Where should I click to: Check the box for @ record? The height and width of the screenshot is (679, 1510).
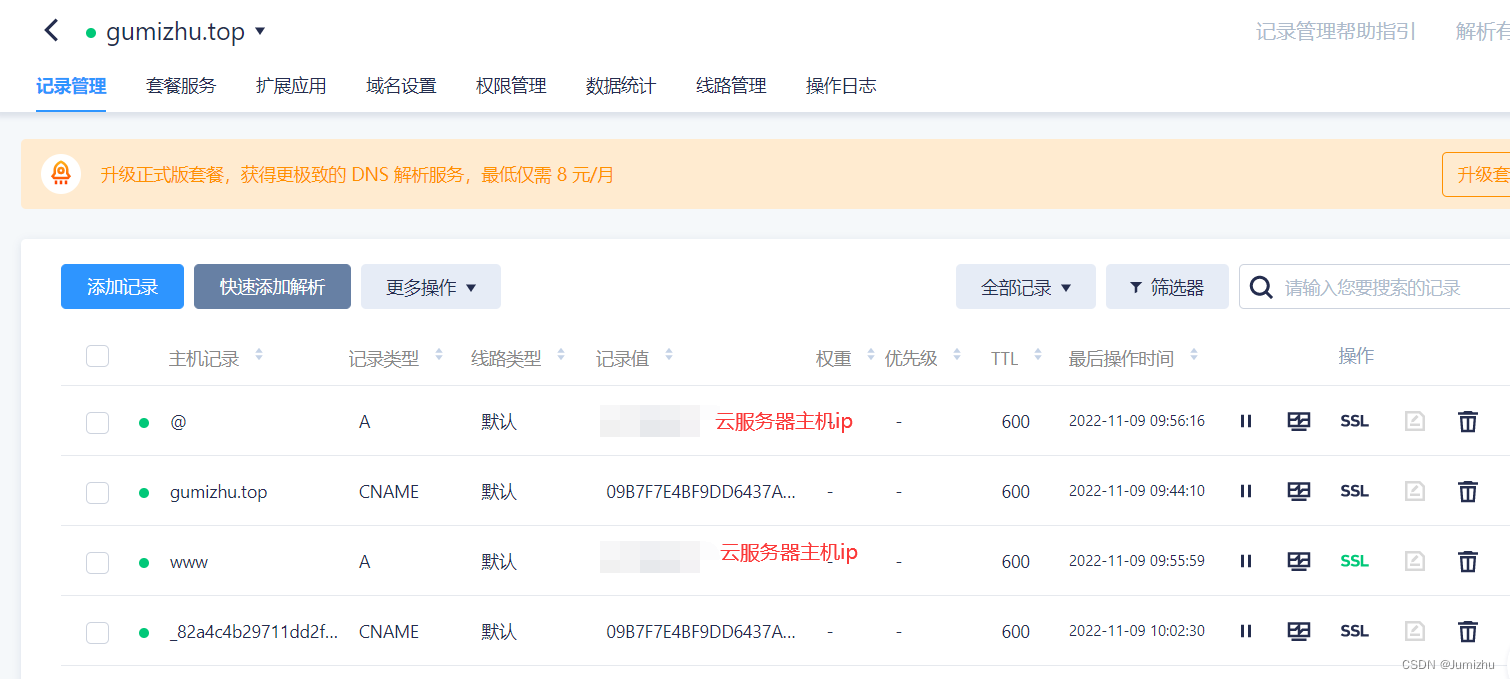97,422
